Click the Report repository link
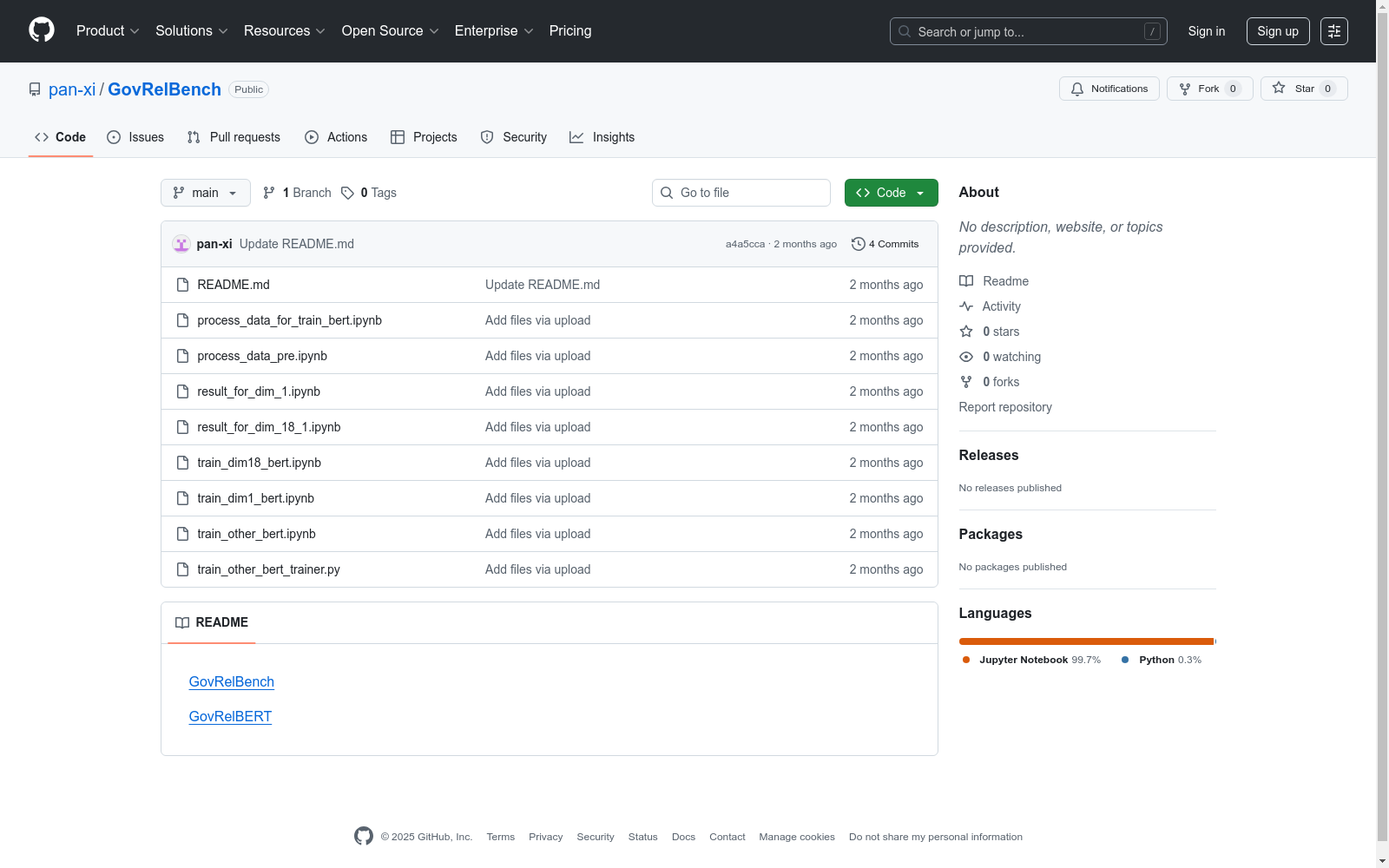The image size is (1389, 868). (x=1005, y=407)
